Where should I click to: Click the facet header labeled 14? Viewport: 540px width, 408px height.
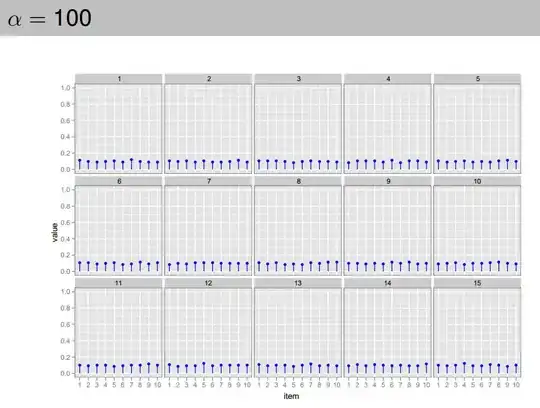(387, 283)
